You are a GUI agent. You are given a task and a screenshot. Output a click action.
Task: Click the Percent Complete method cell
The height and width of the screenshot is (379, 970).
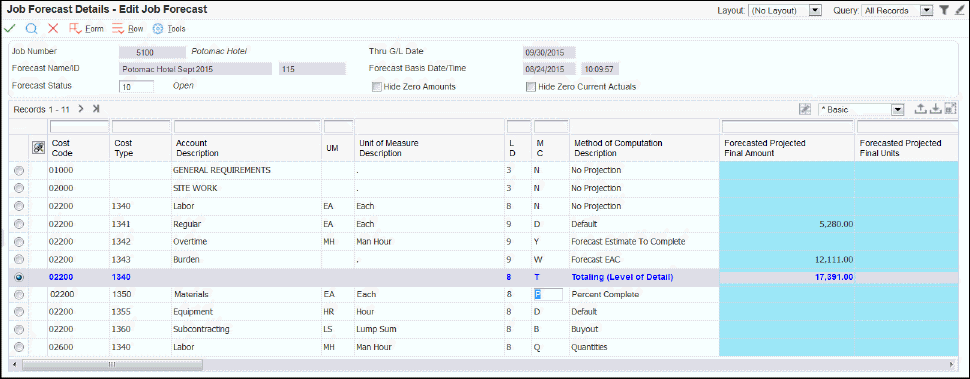tap(644, 294)
